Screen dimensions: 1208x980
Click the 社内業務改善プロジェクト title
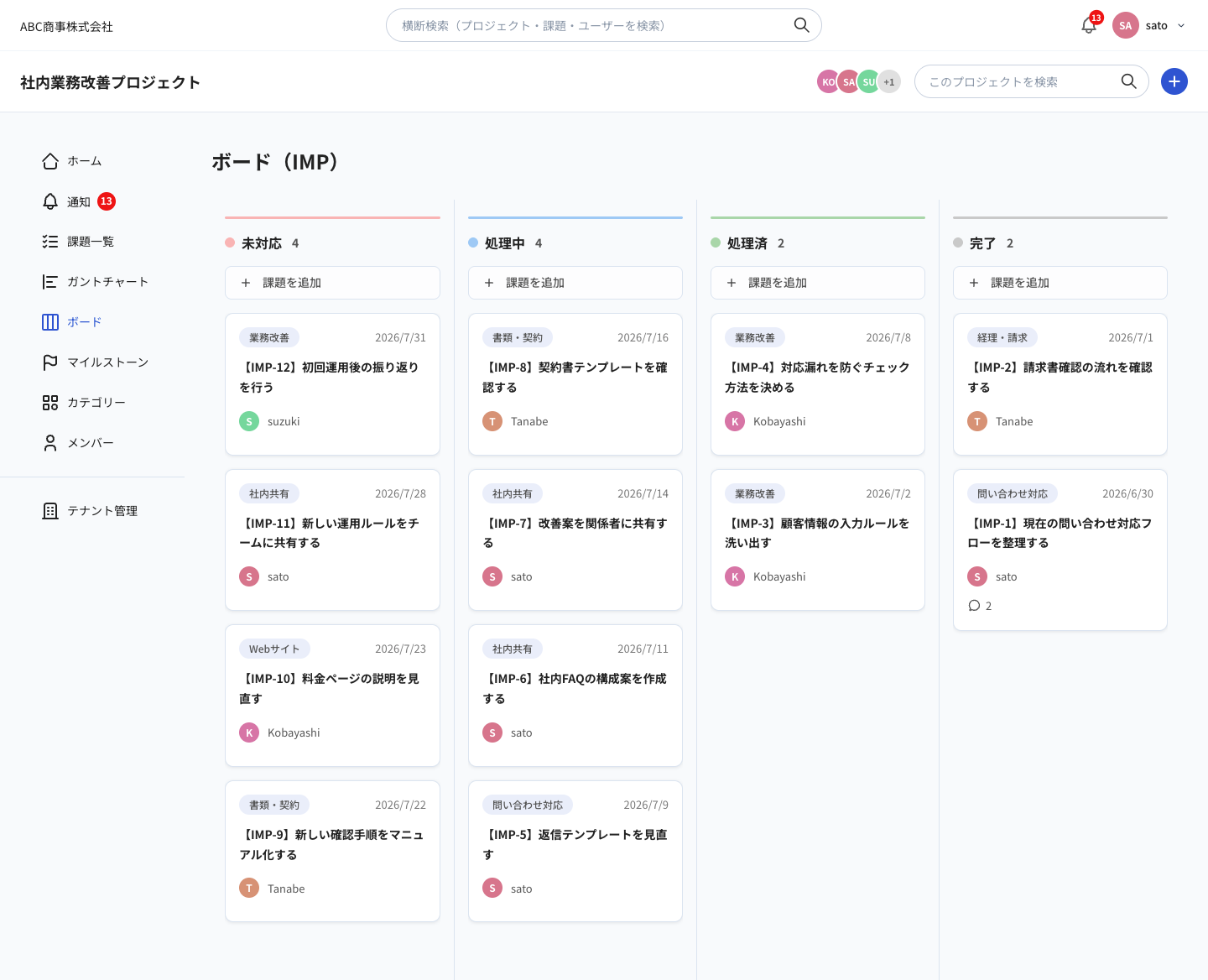[110, 82]
